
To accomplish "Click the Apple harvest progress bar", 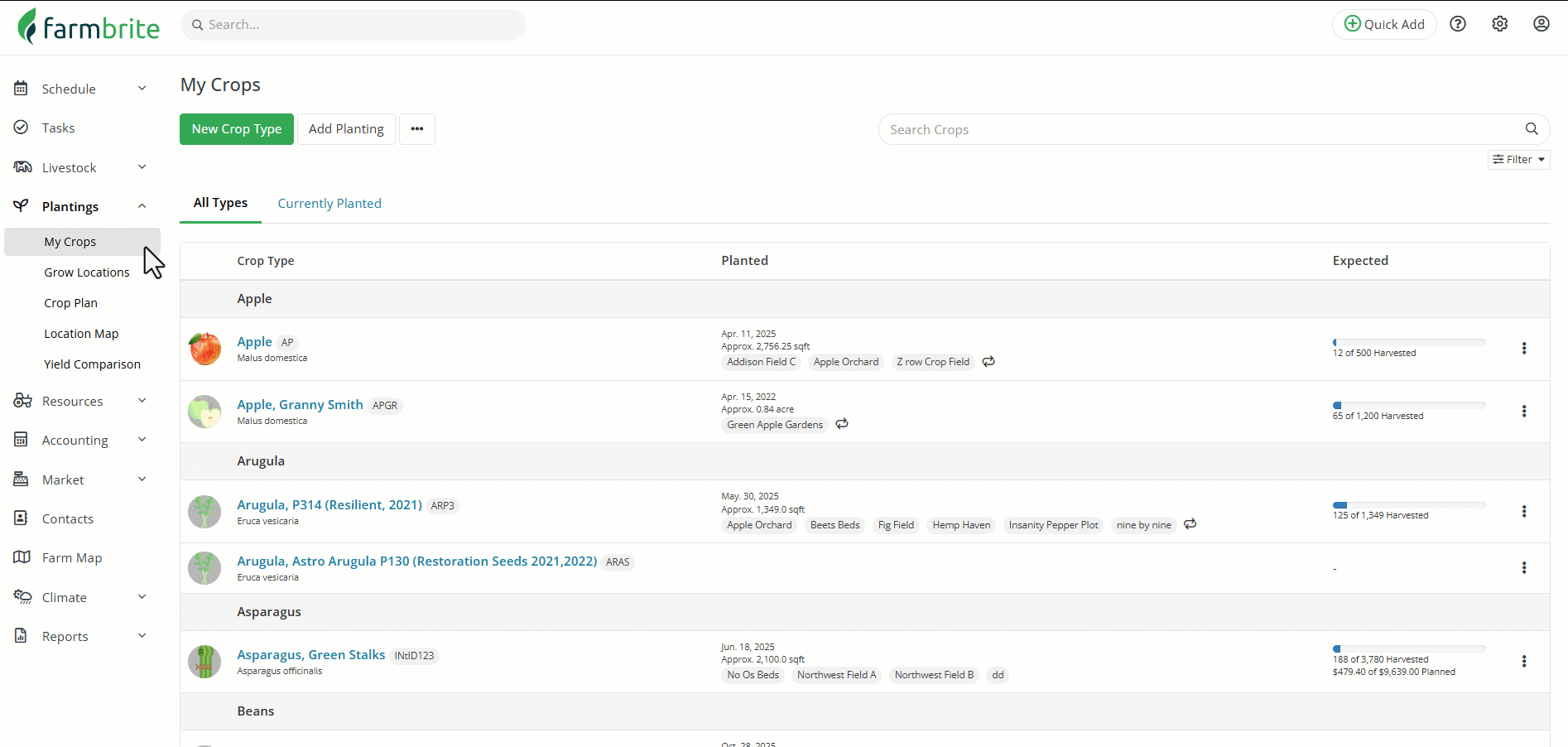I will click(1409, 342).
